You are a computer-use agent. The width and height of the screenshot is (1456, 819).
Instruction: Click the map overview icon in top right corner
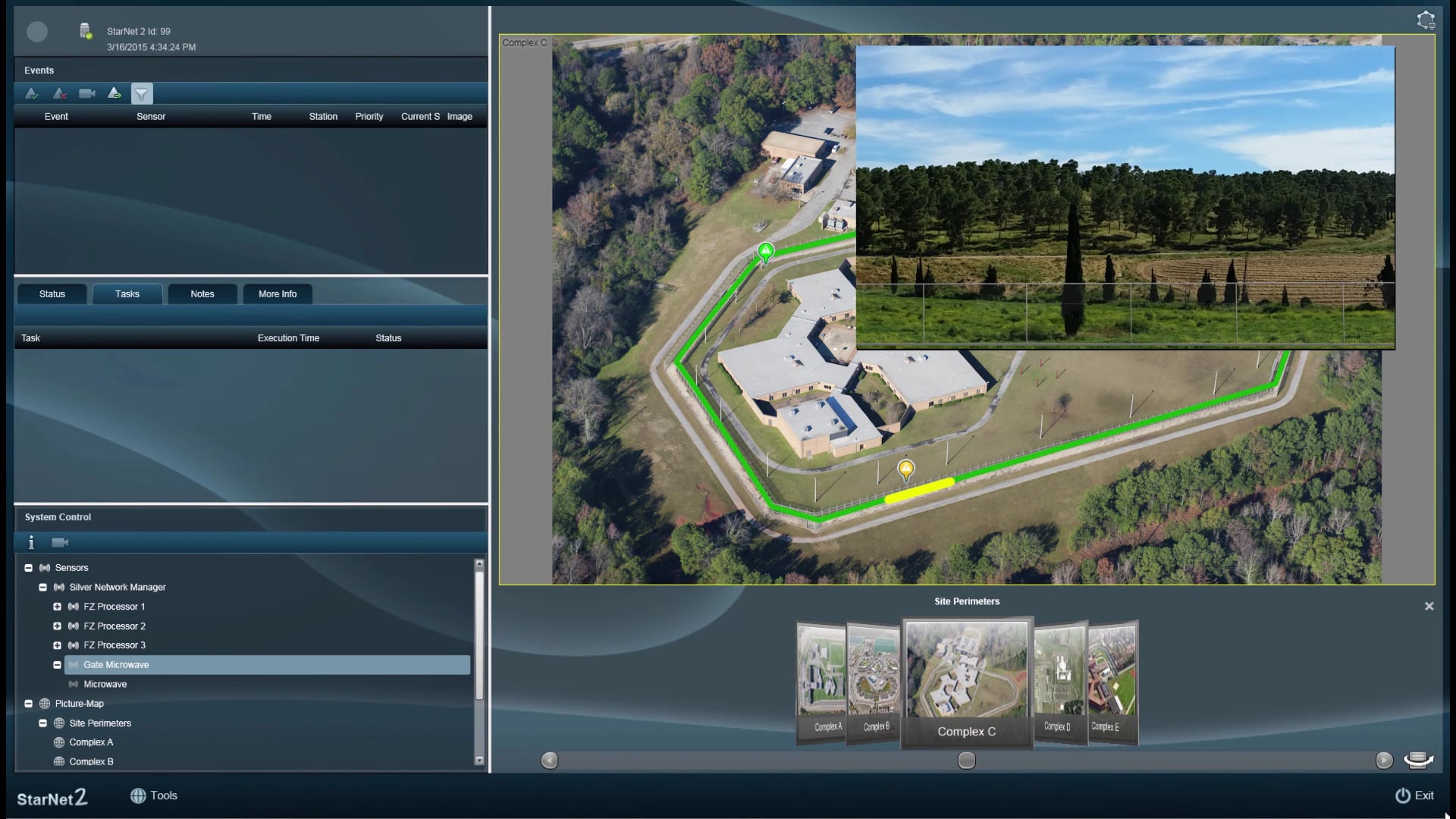click(1427, 20)
